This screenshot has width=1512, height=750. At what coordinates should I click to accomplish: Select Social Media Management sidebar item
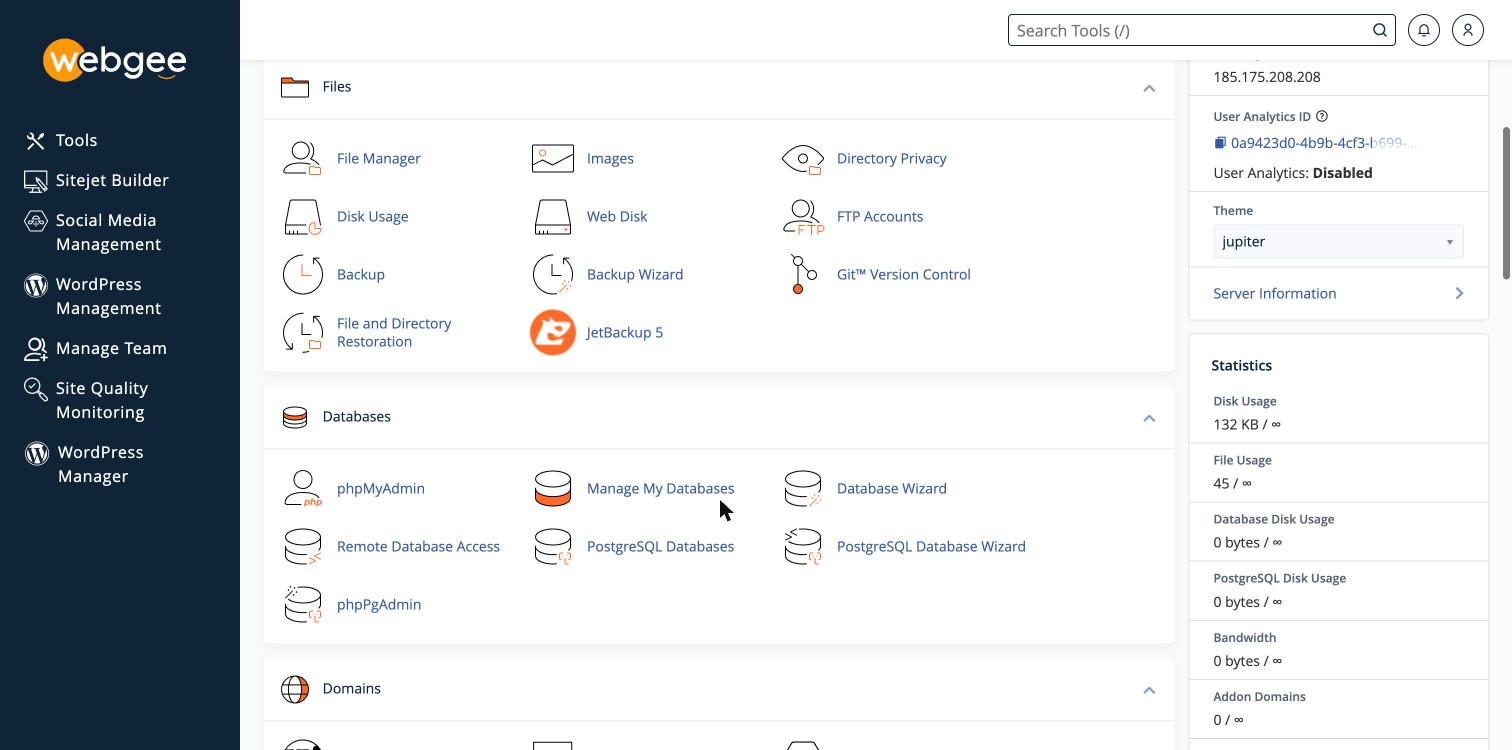(92, 232)
